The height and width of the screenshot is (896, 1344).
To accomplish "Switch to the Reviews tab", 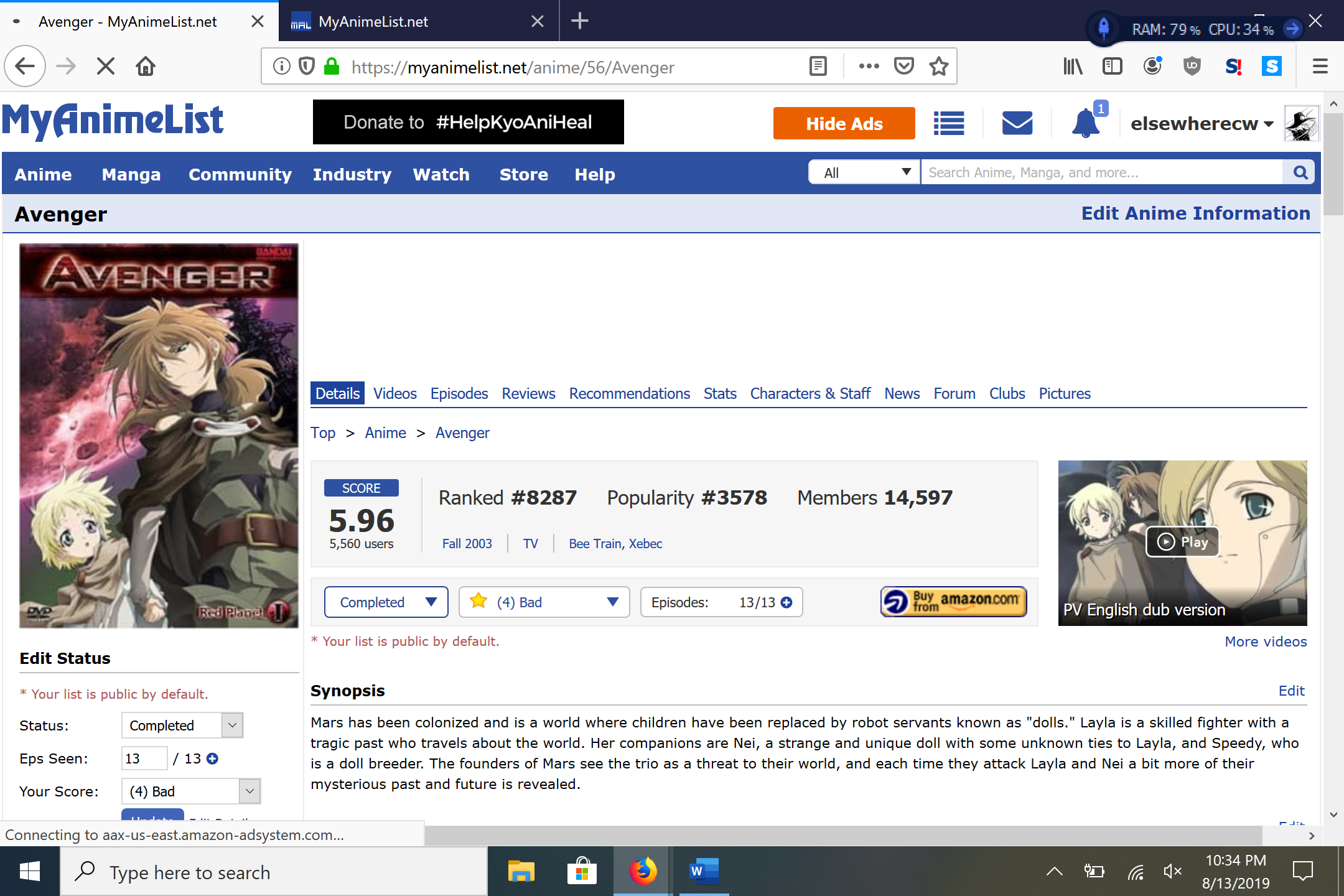I will point(528,393).
